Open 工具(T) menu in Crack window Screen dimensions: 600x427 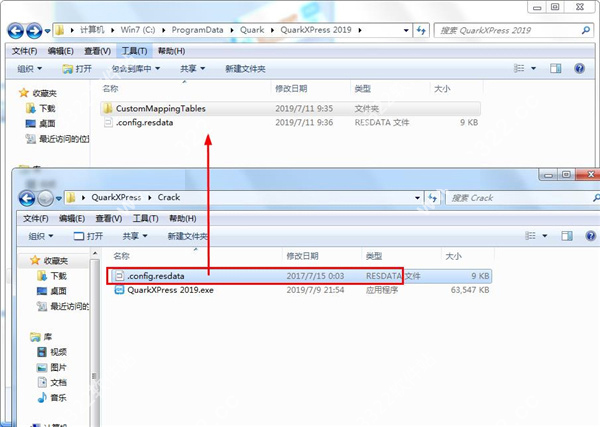pos(145,218)
